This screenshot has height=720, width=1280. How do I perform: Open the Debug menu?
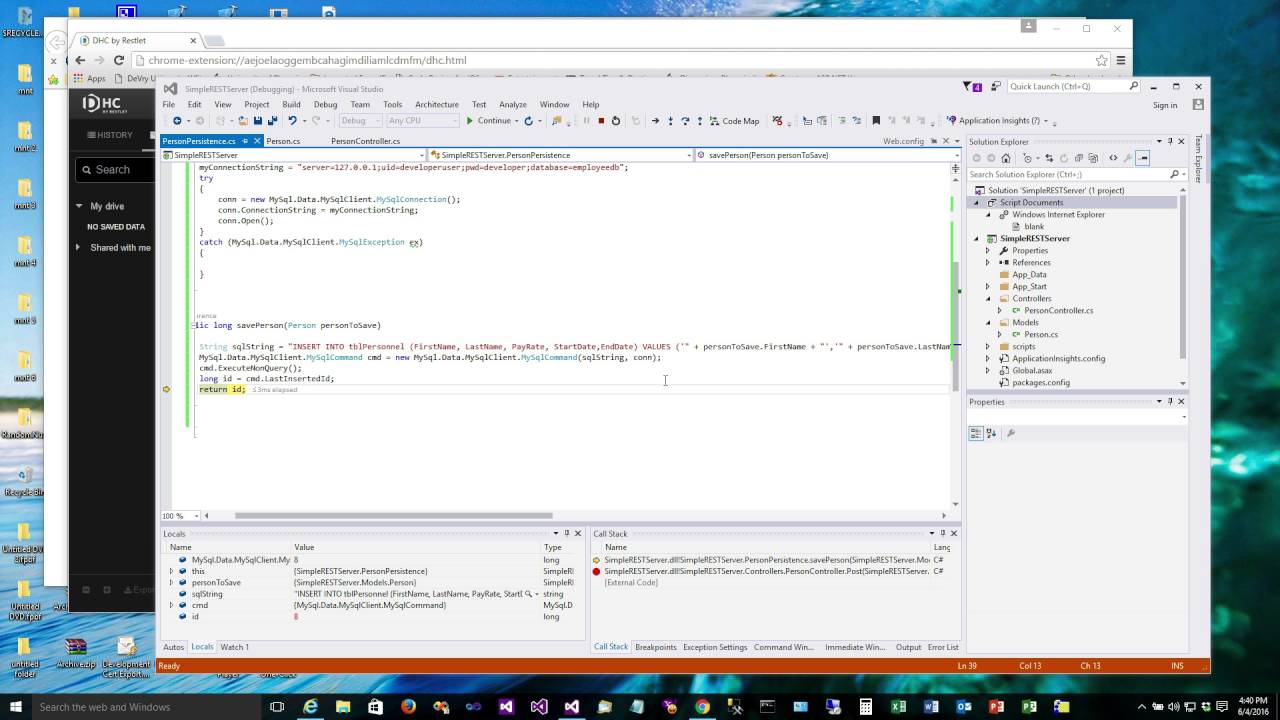[x=325, y=104]
